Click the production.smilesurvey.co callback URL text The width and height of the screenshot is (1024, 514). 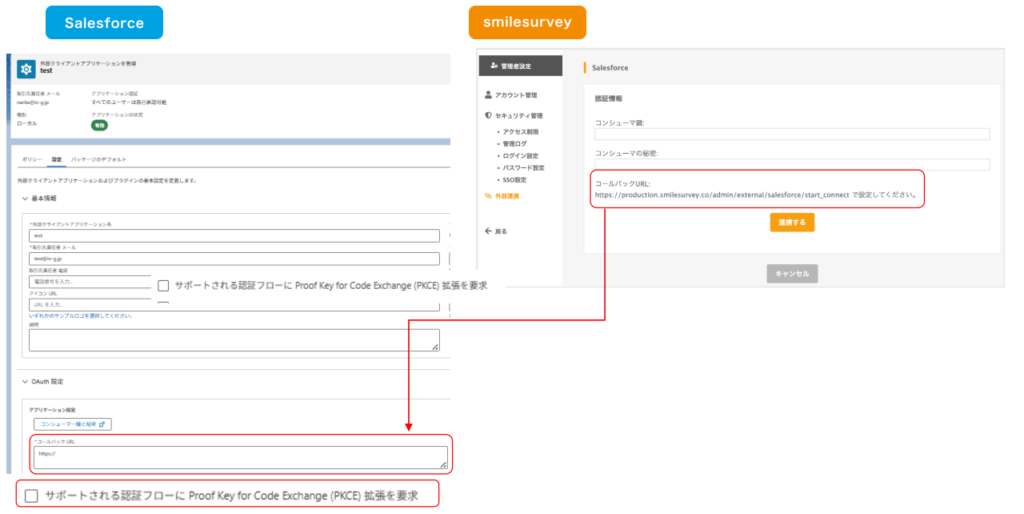click(722, 195)
